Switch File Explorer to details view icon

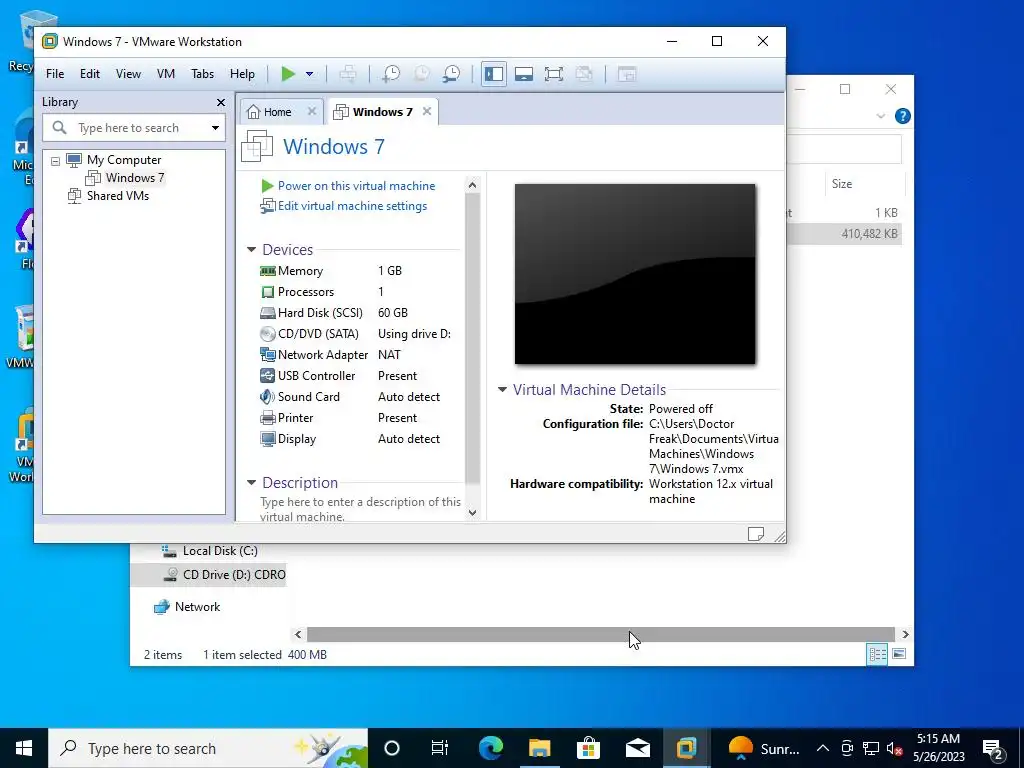877,654
